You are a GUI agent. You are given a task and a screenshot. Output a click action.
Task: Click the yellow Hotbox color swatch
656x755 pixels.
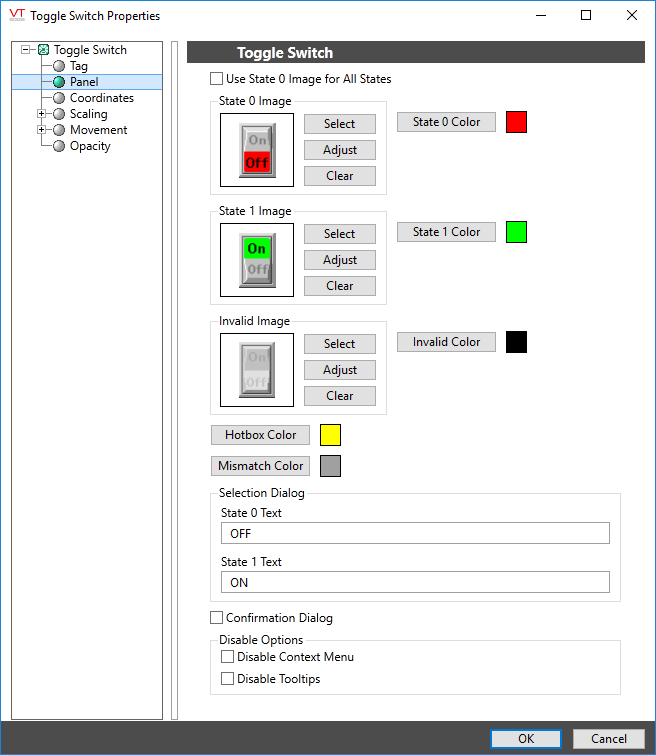(330, 435)
